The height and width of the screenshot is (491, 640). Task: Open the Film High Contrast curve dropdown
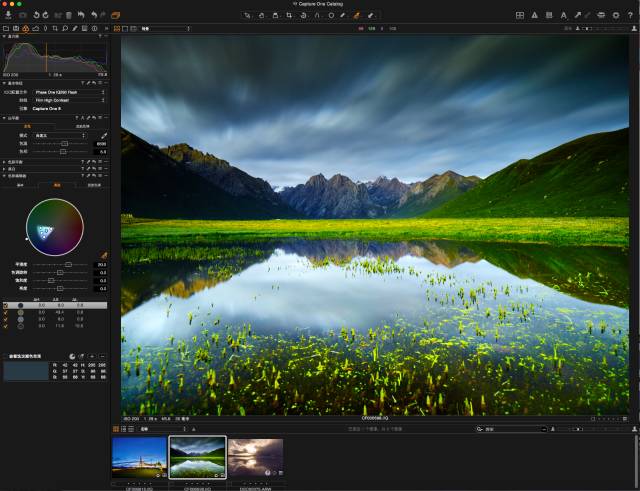pos(69,100)
